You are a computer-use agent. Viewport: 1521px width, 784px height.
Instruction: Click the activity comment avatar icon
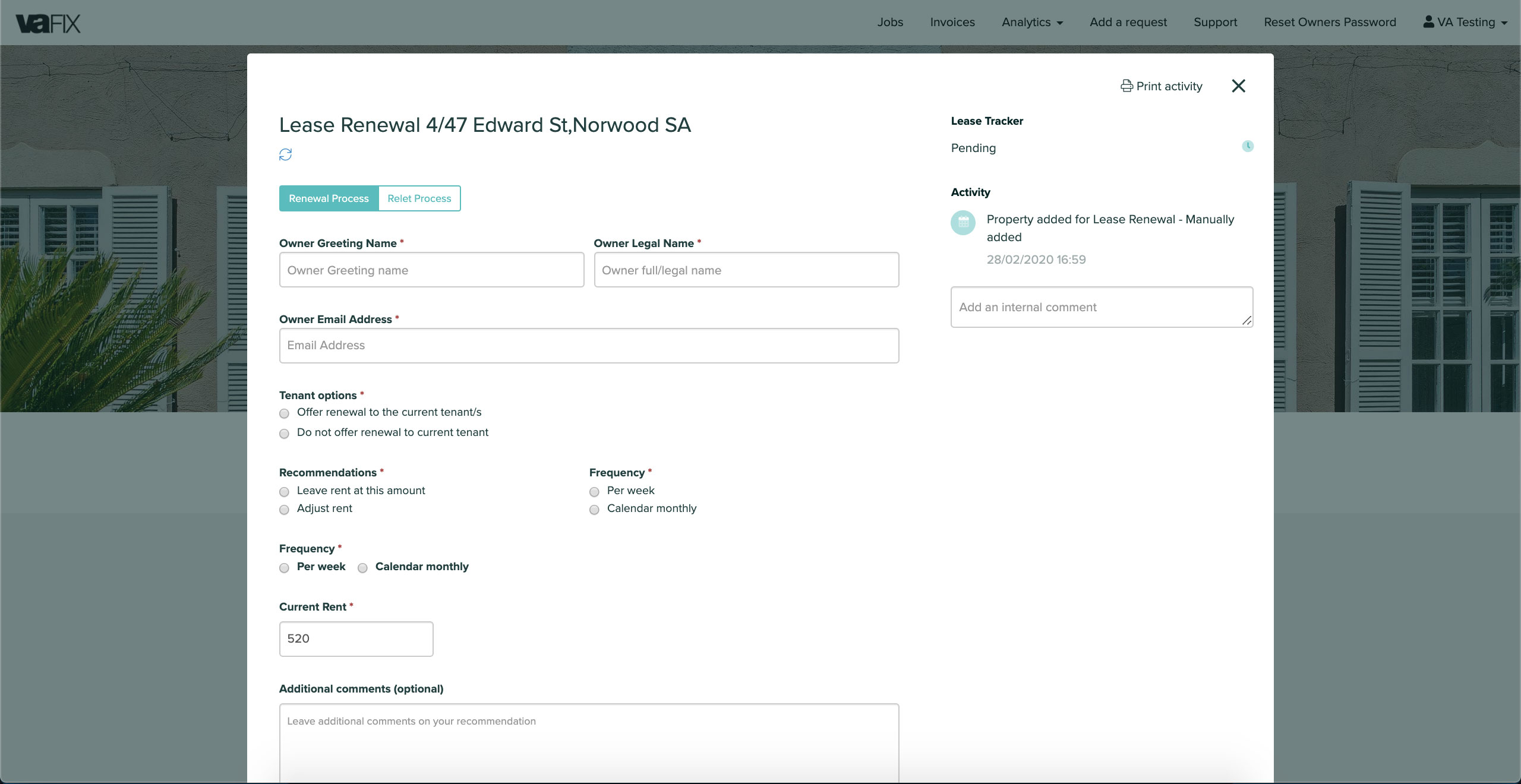(962, 220)
